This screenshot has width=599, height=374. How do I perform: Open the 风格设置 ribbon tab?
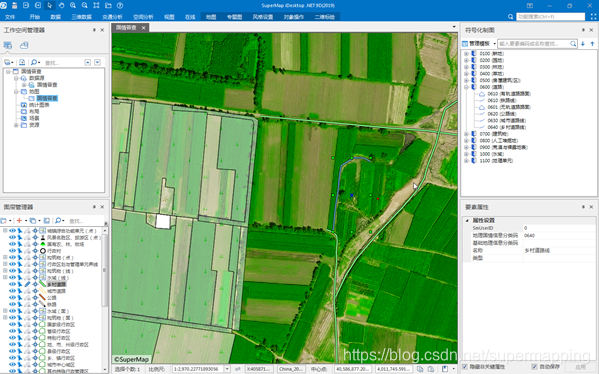click(x=263, y=17)
